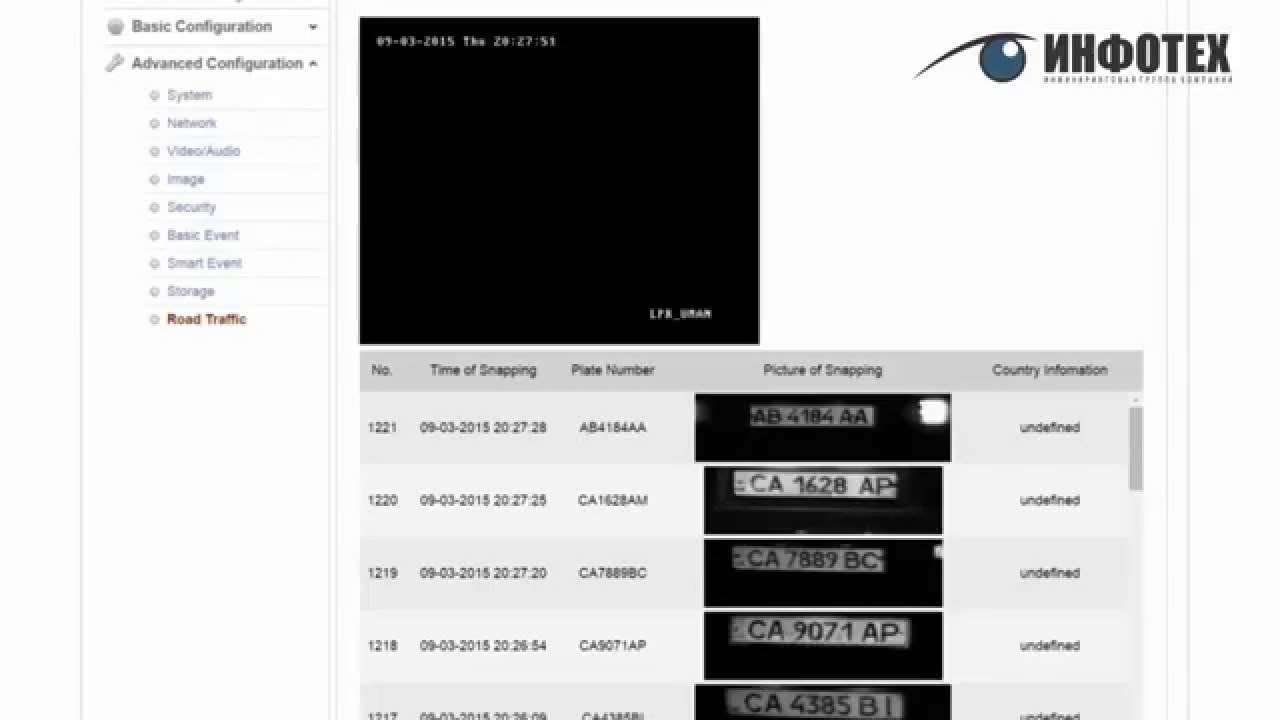Screen dimensions: 1280x720
Task: Click timestamp 09-03-2015 20:27:28
Action: point(483,427)
